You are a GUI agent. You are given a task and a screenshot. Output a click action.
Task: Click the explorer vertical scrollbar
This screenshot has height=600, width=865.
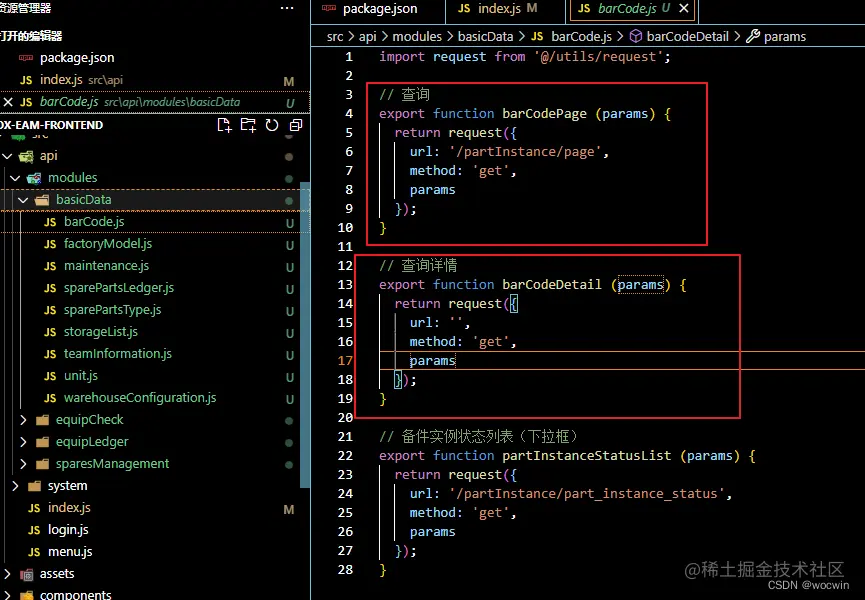pyautogui.click(x=305, y=334)
